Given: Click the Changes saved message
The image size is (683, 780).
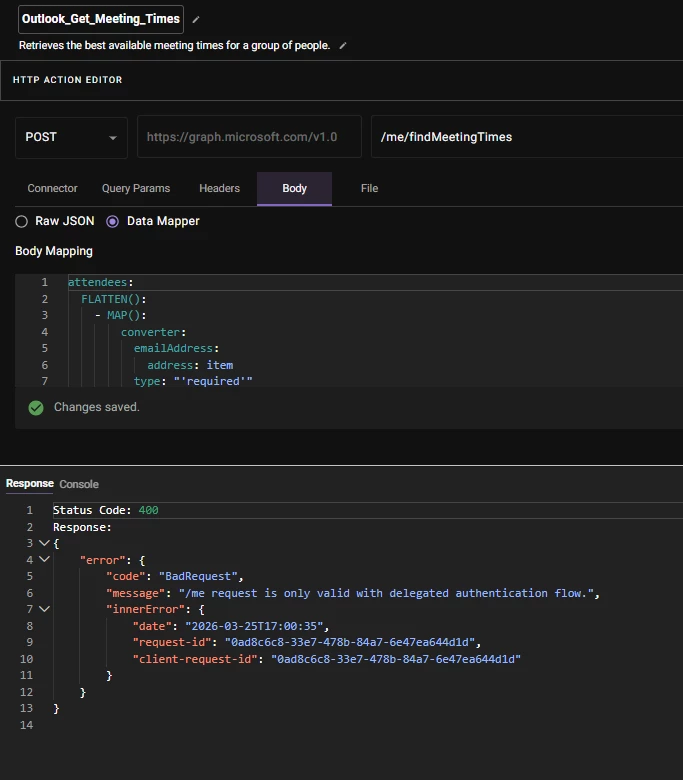Looking at the screenshot, I should pyautogui.click(x=97, y=407).
